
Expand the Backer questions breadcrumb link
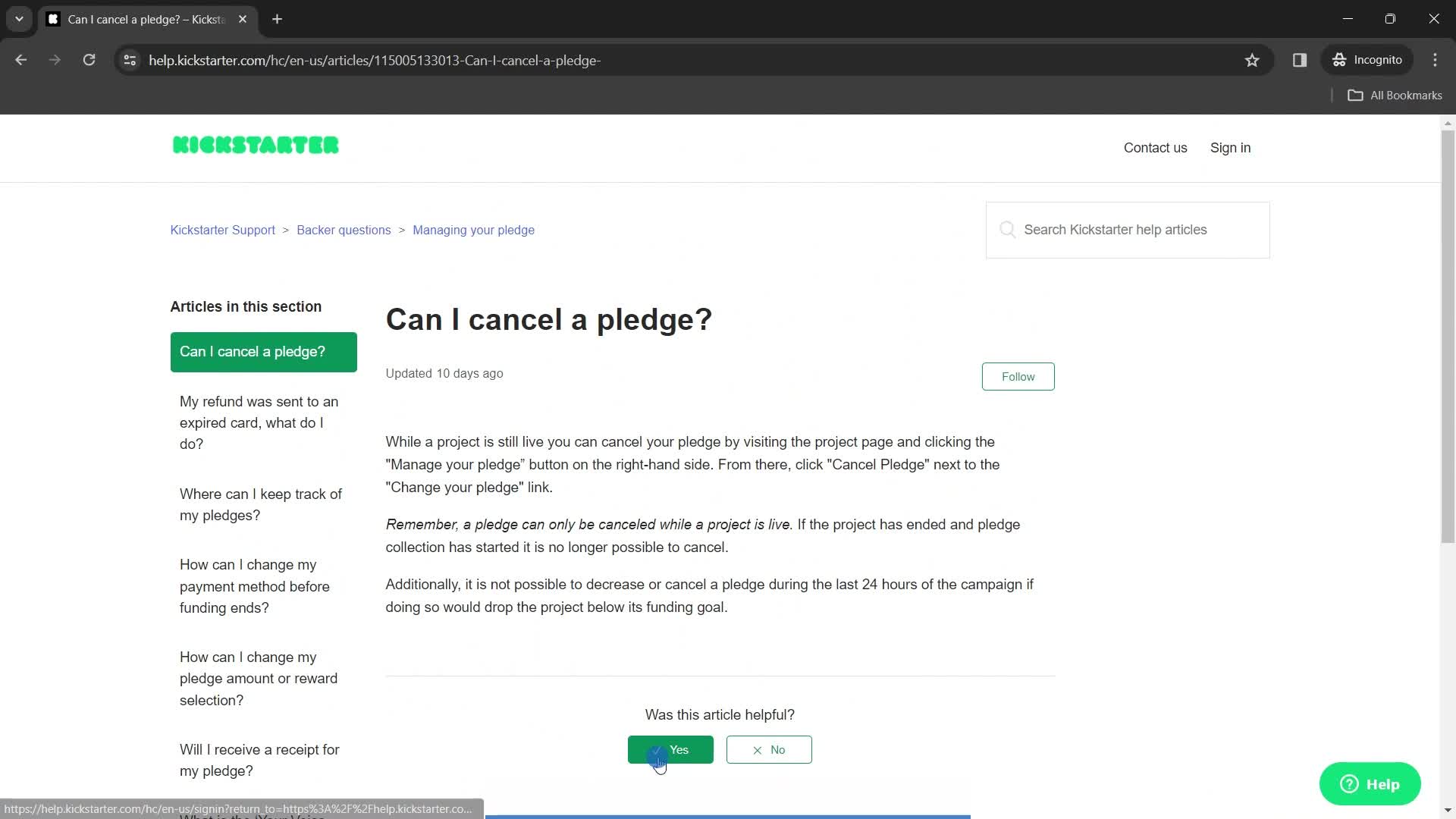click(344, 230)
